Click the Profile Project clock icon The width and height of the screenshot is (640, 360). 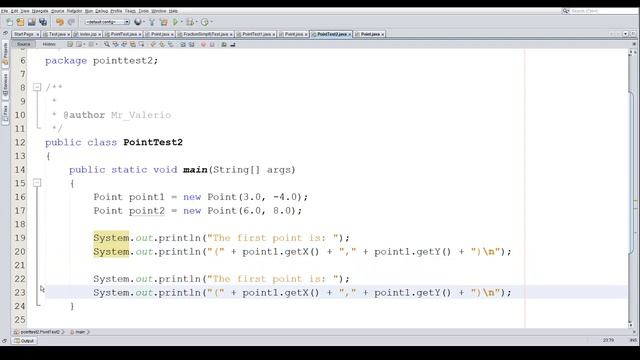point(205,22)
